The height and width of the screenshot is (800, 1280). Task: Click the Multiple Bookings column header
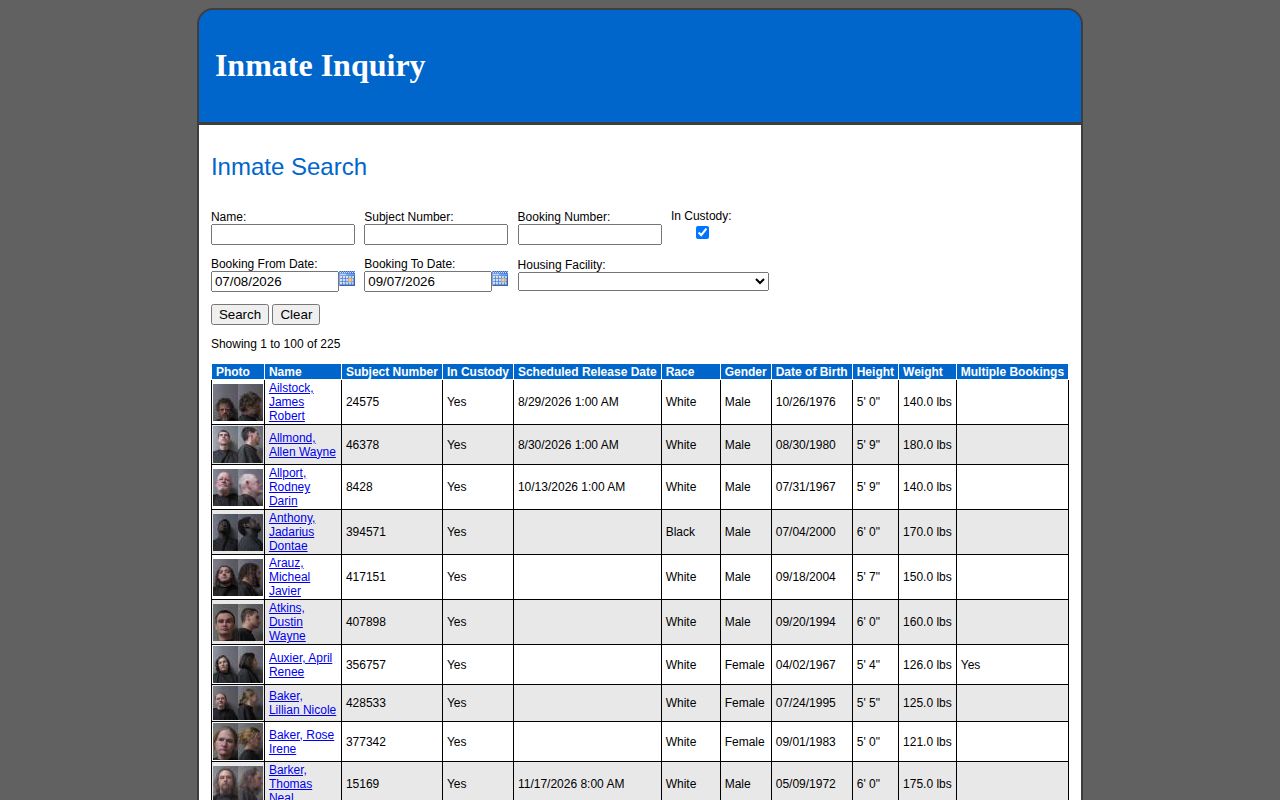tap(1012, 372)
